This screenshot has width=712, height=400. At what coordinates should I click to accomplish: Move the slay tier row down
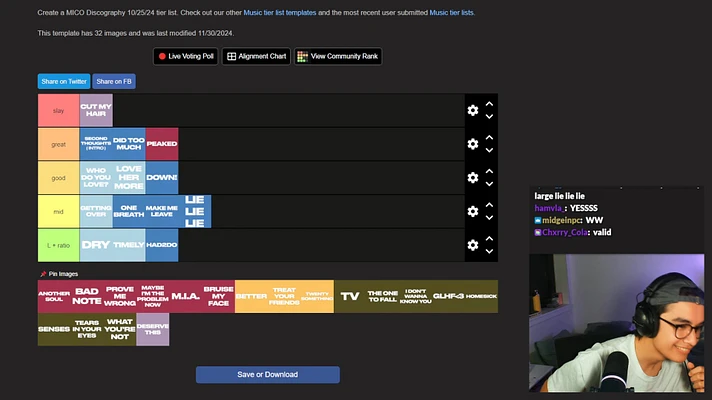tap(489, 117)
